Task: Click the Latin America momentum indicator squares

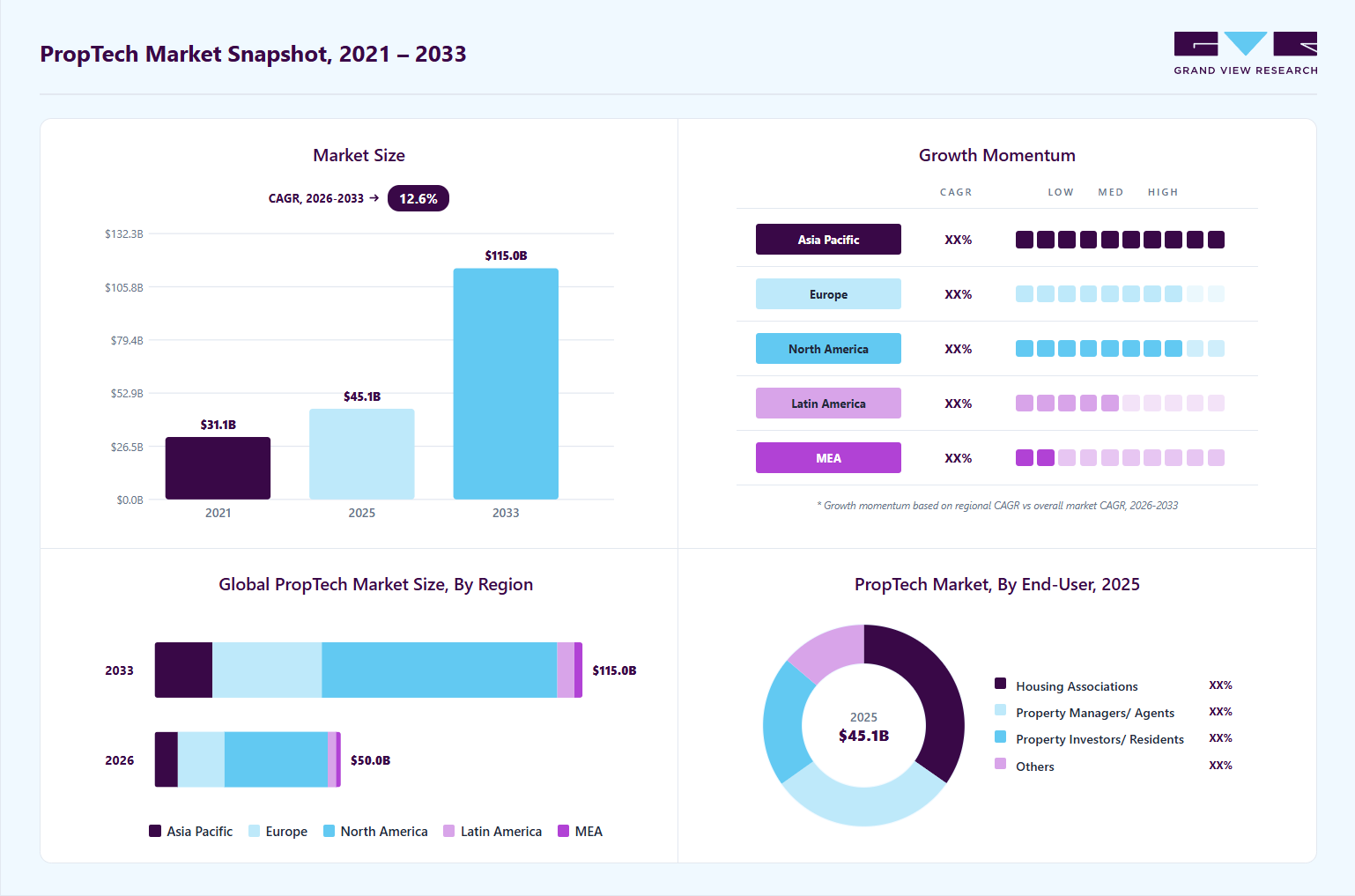Action: click(x=1120, y=404)
